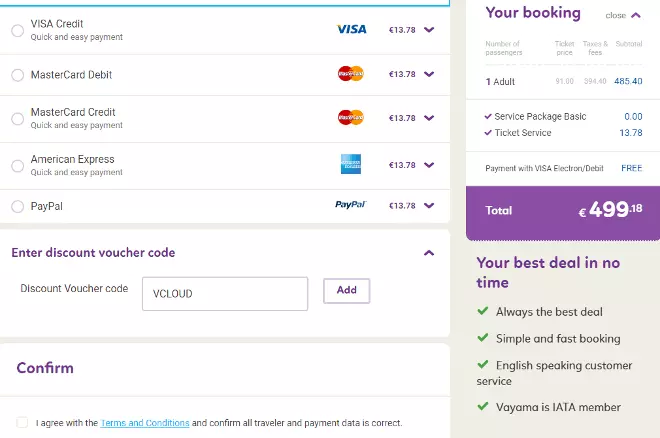
Task: Click the MasterCard Credit logo icon
Action: coord(351,117)
